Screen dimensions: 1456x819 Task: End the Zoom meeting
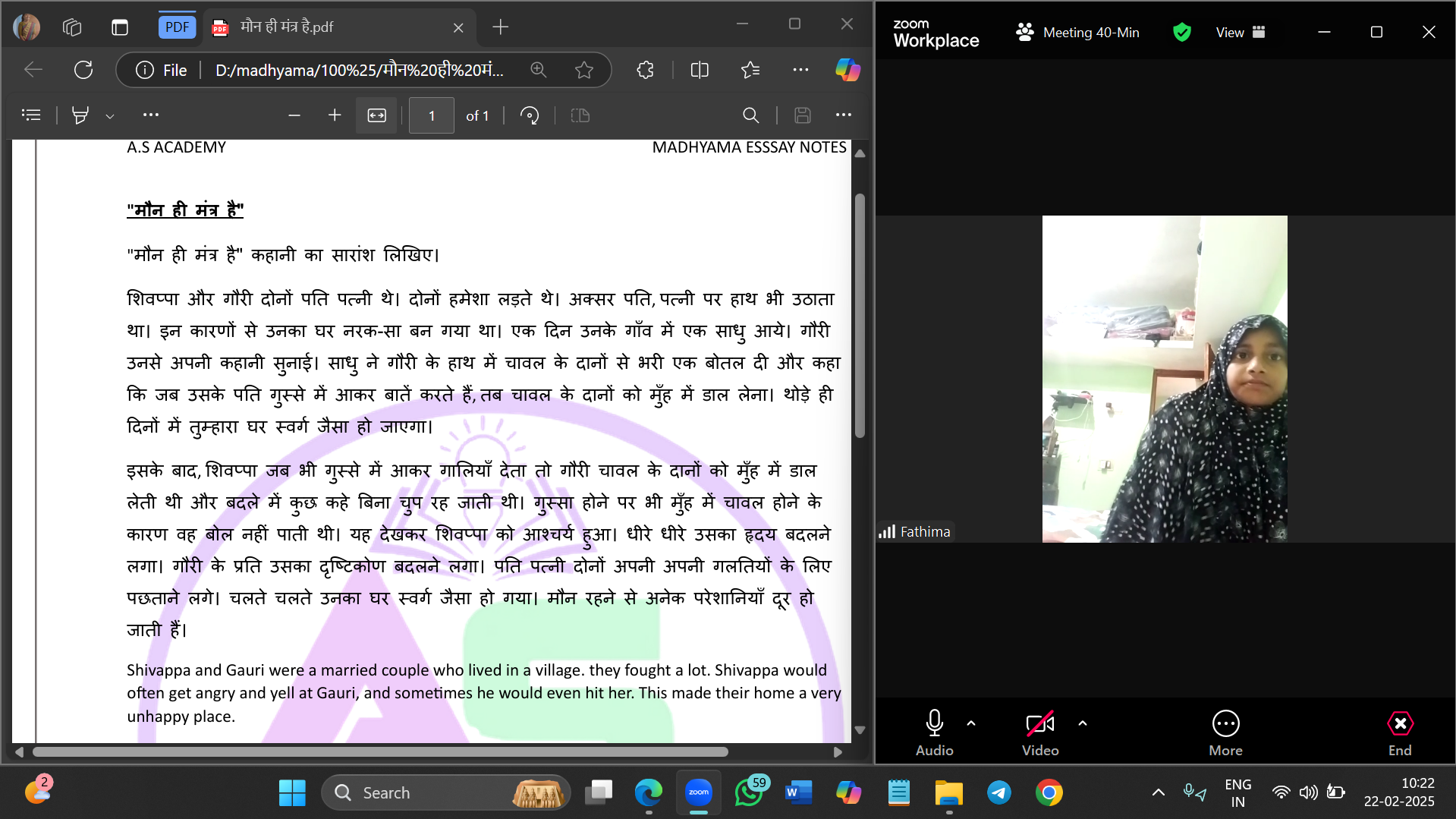click(x=1400, y=732)
